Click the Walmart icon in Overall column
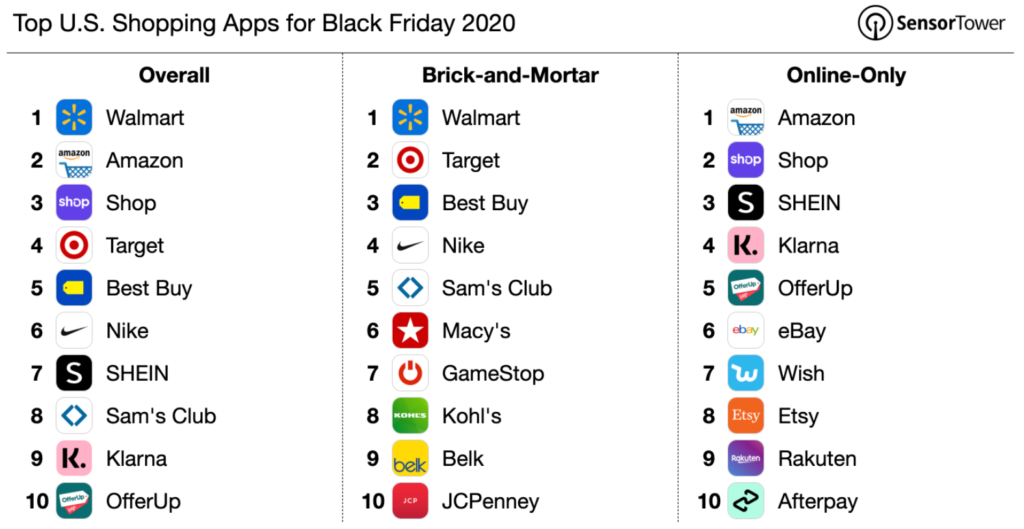The width and height of the screenshot is (1024, 529). [74, 118]
